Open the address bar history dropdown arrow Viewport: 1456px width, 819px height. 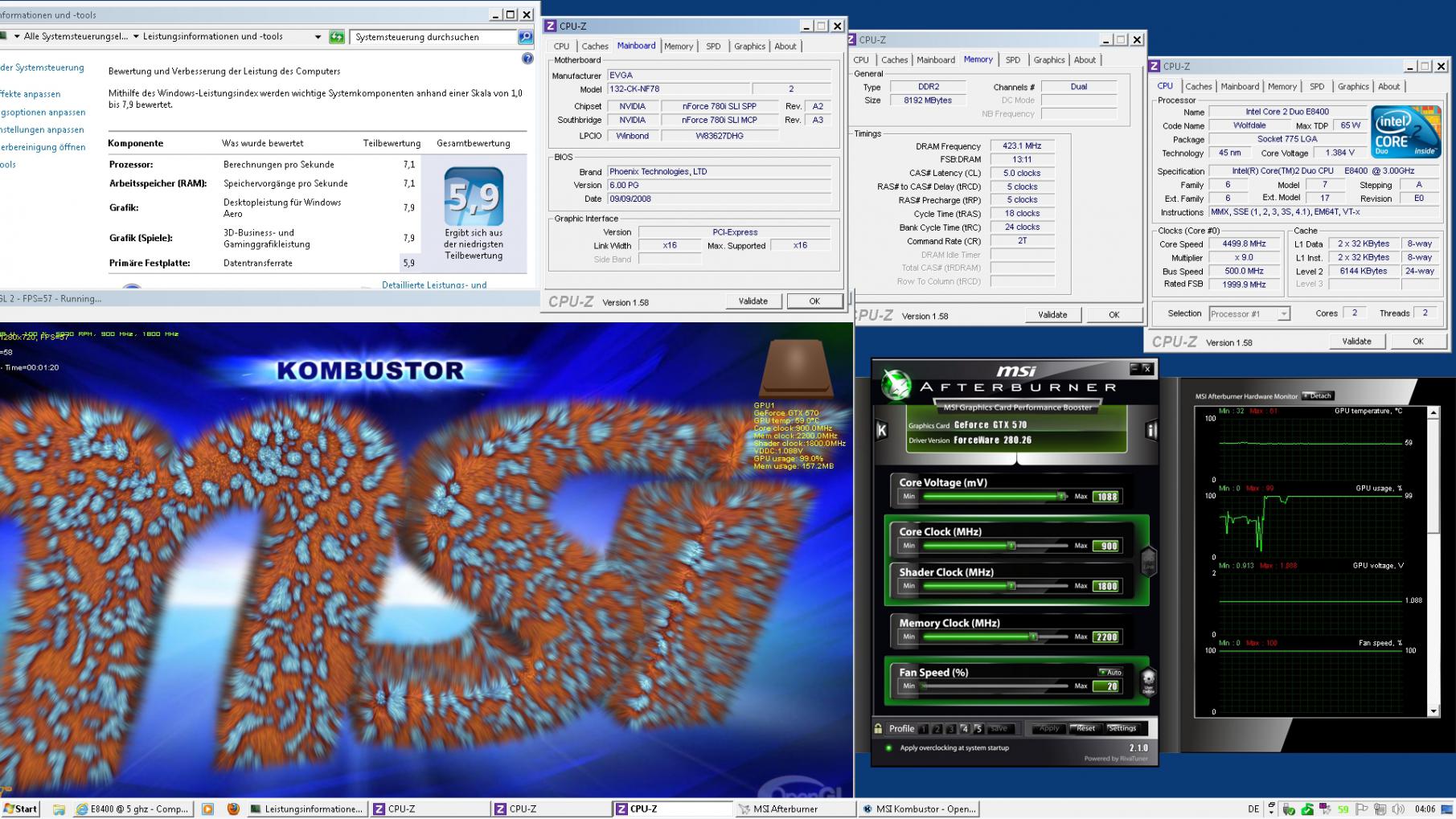point(318,37)
